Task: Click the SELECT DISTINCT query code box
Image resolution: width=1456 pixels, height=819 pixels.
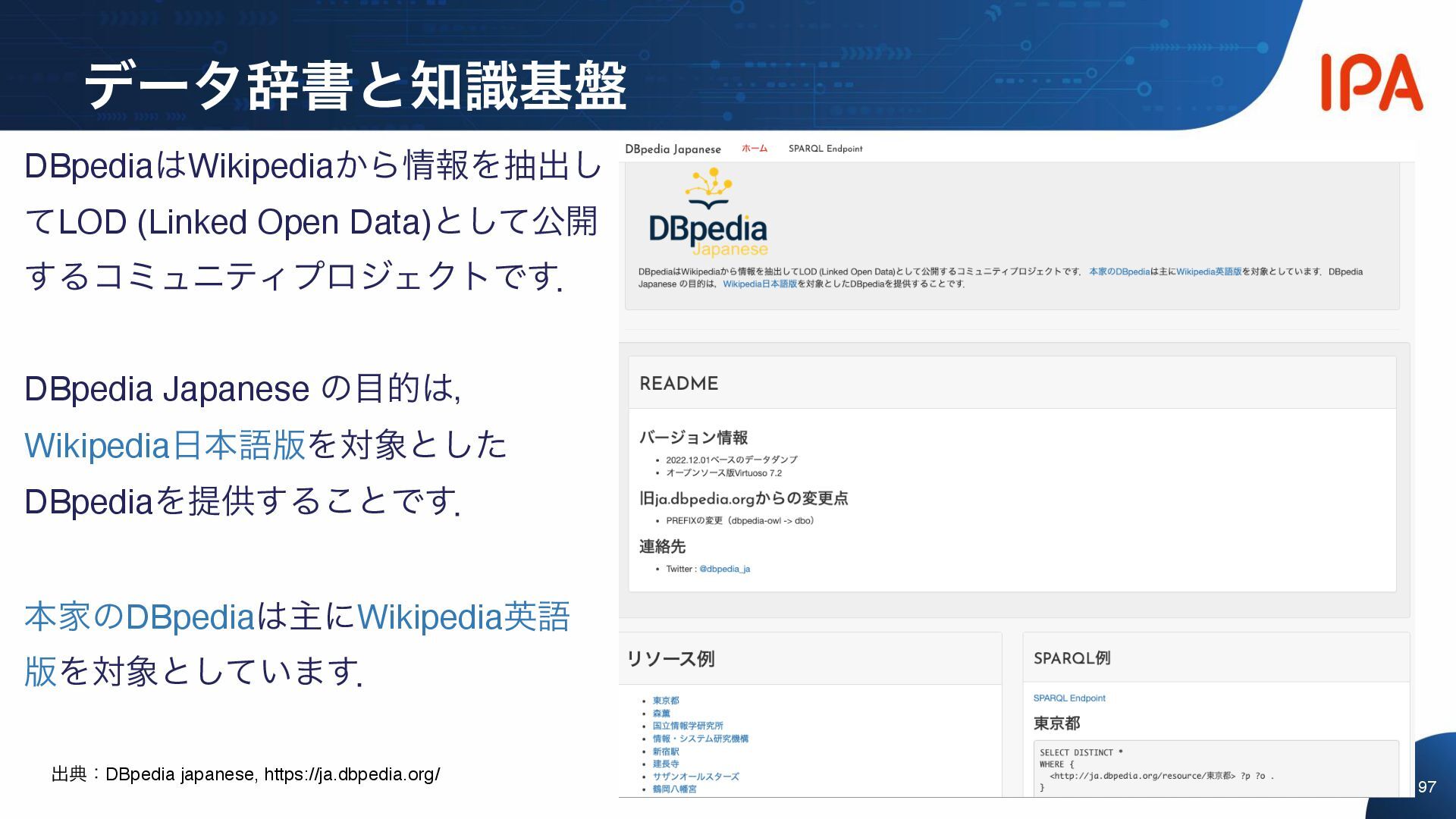Action: pos(1216,768)
